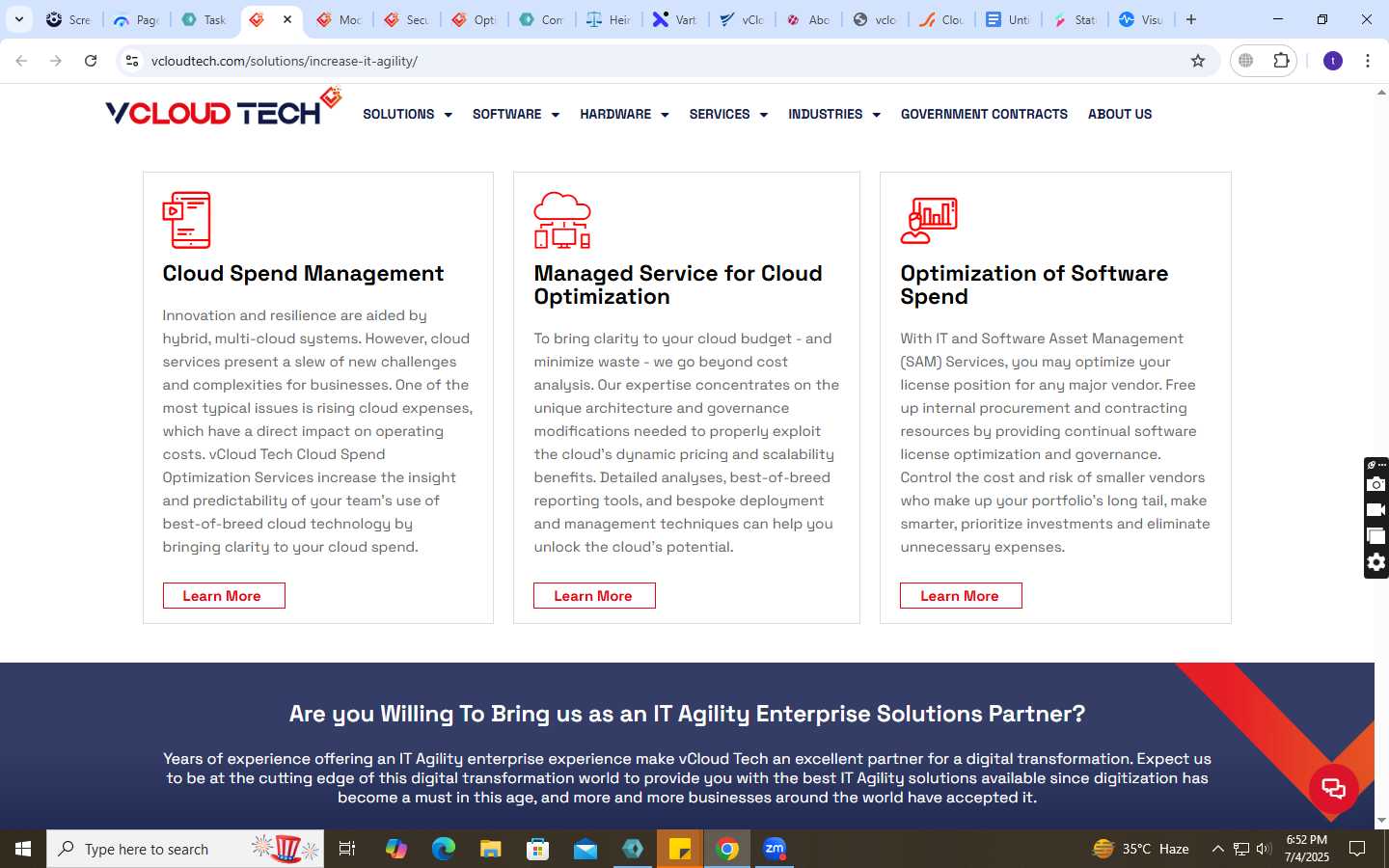Open Microsoft Store from taskbar
Image resolution: width=1389 pixels, height=868 pixels.
[x=538, y=849]
